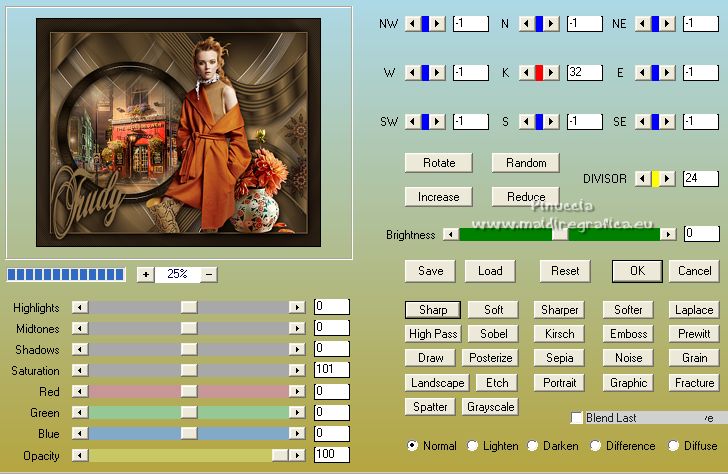The height and width of the screenshot is (474, 728).
Task: Zoom in preview with plus button
Action: tap(146, 274)
